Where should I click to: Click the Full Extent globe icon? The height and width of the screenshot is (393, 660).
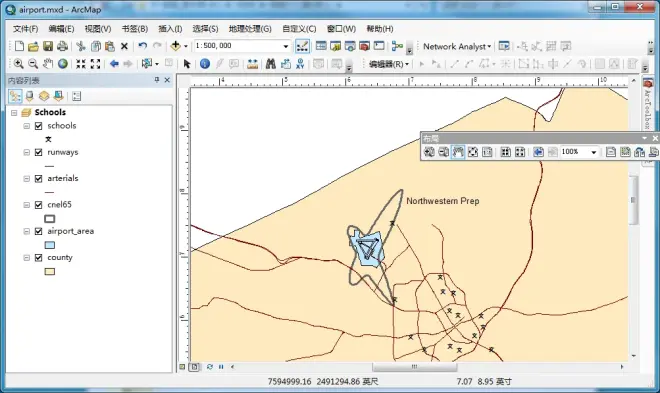click(63, 64)
